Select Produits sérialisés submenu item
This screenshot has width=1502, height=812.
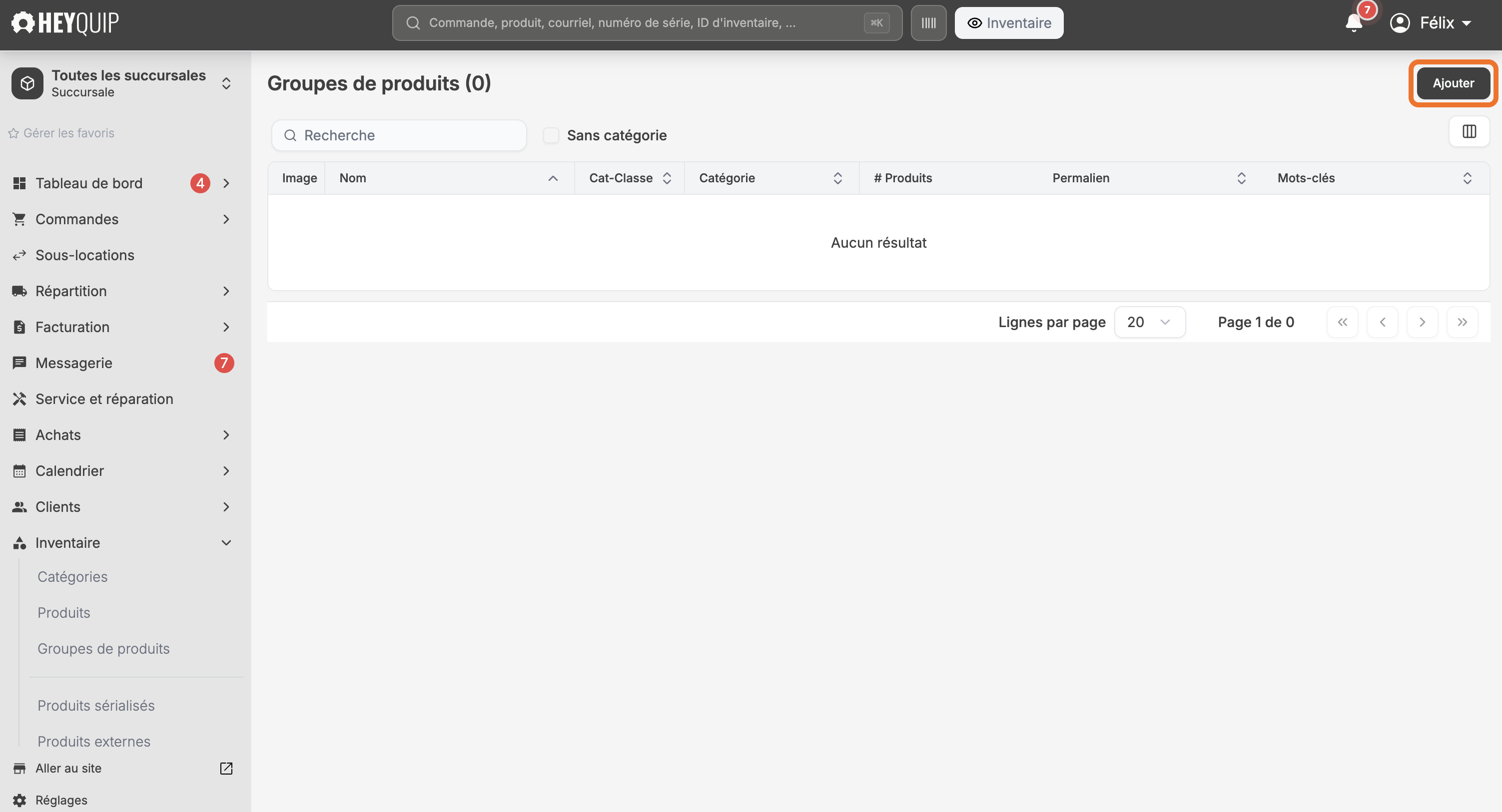tap(96, 706)
